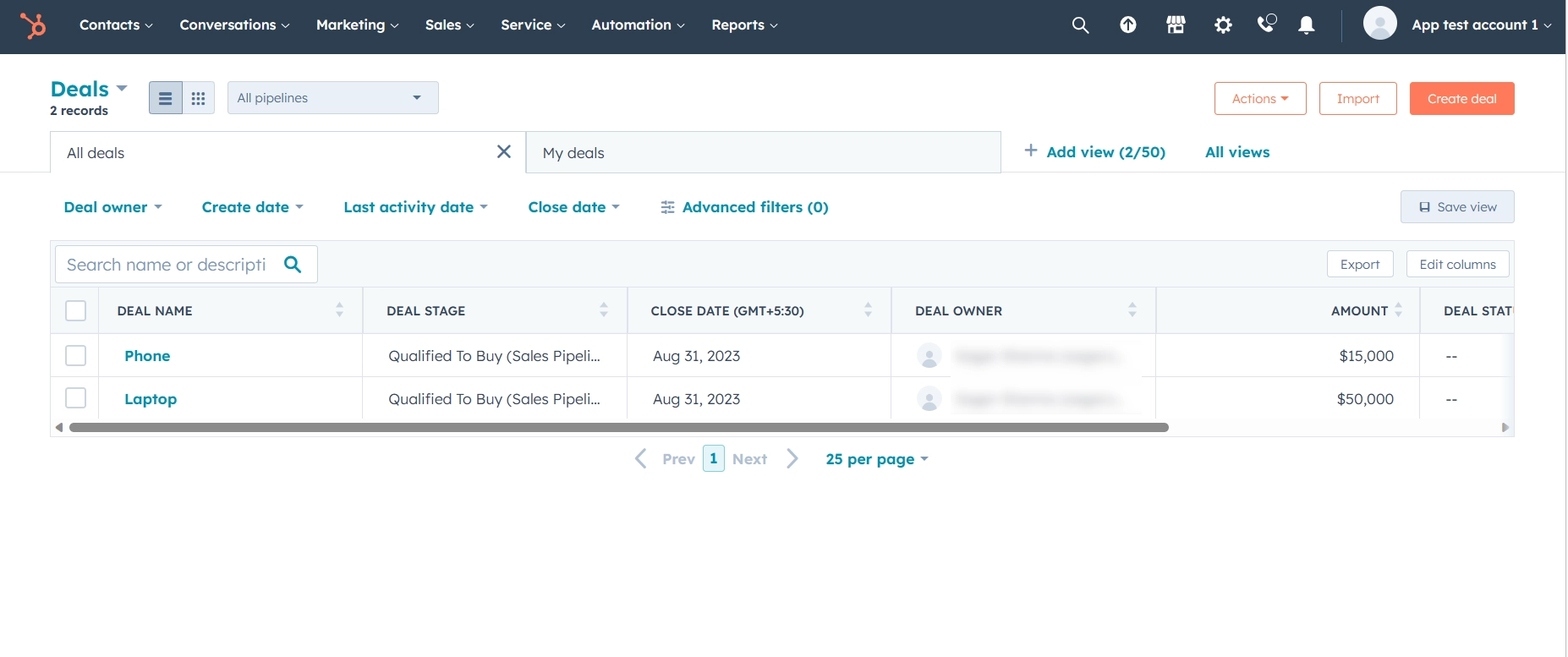
Task: Click the upgrade arrow icon
Action: point(1128,25)
